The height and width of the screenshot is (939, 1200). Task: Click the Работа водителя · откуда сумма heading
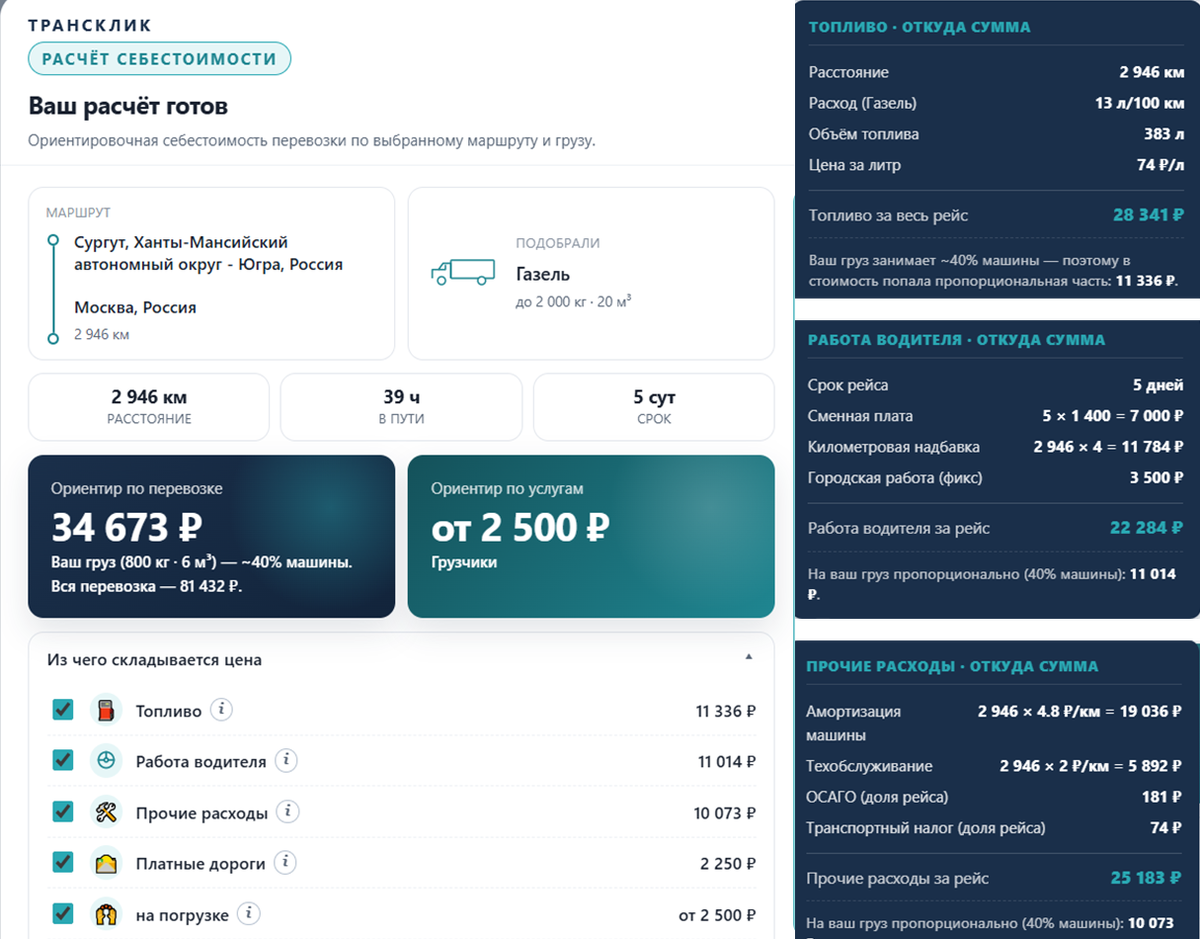956,340
